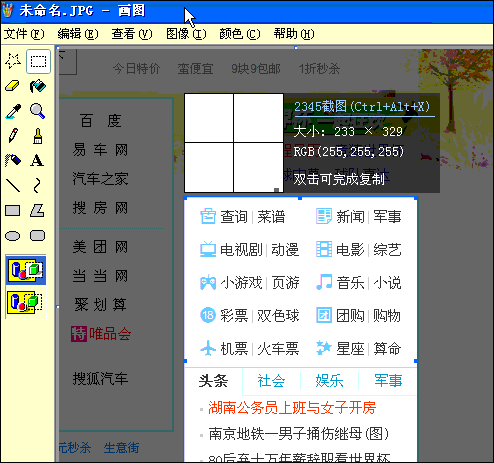Screen dimensions: 494x463
Task: Click the 星座 stars icon
Action: click(324, 348)
